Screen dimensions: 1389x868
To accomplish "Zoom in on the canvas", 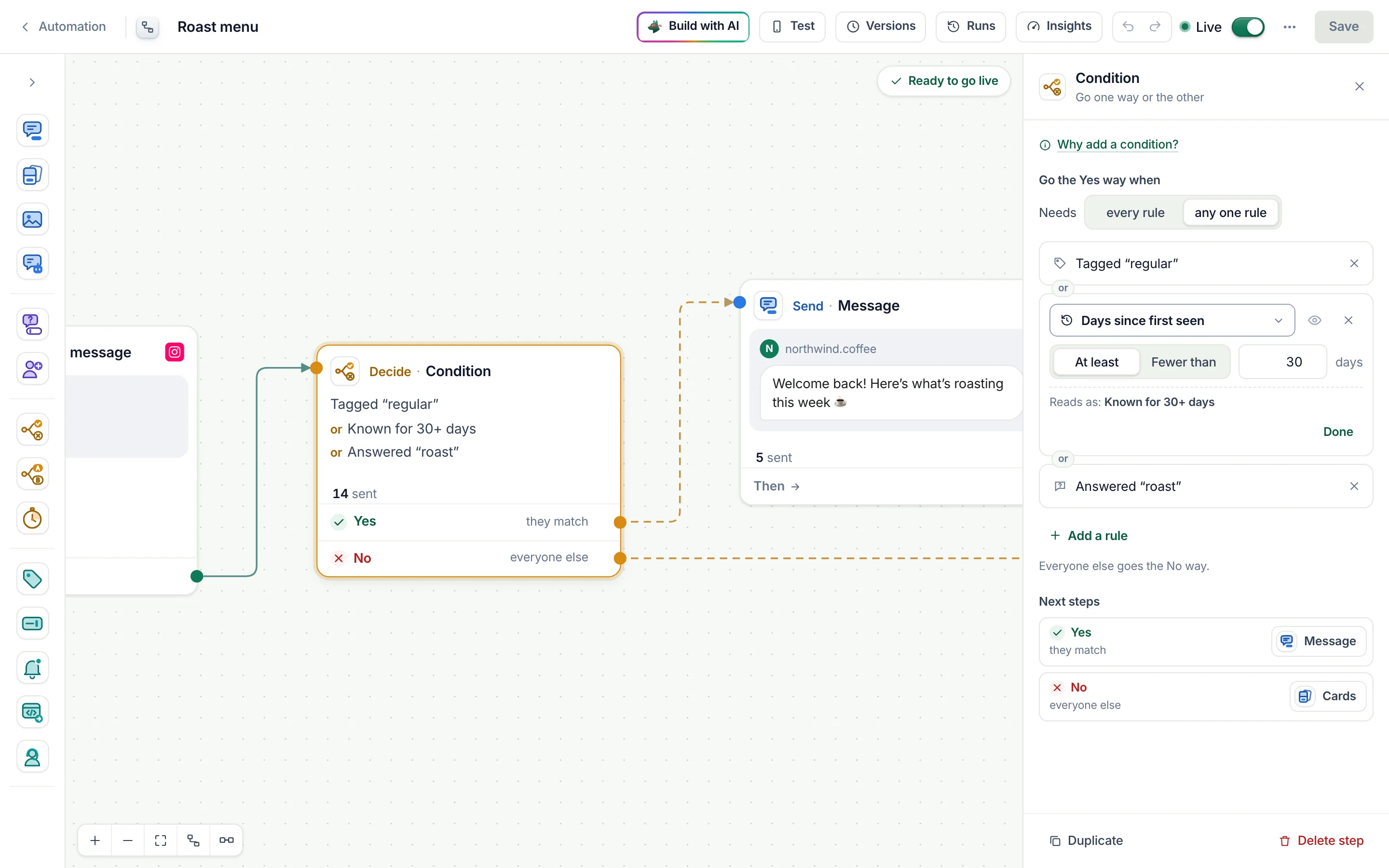I will coord(95,841).
